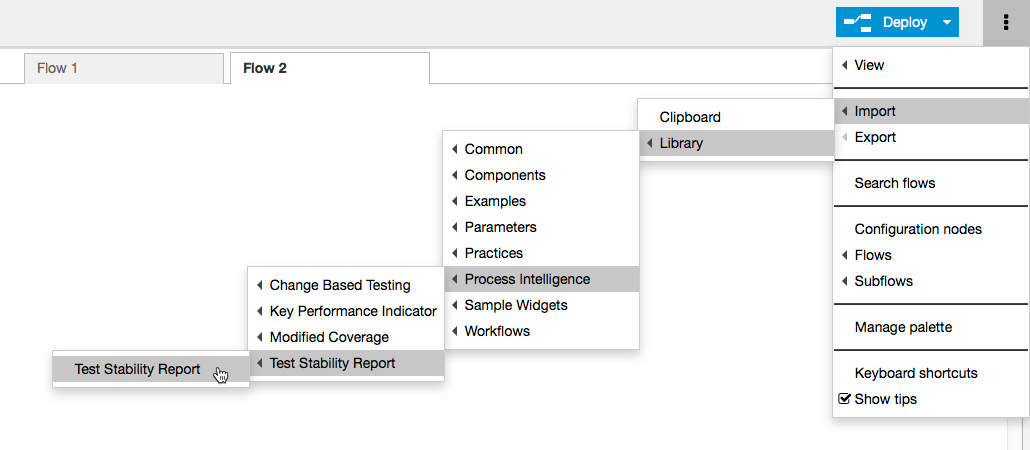The image size is (1030, 450).
Task: Expand the Workflows library folder
Action: tap(541, 331)
